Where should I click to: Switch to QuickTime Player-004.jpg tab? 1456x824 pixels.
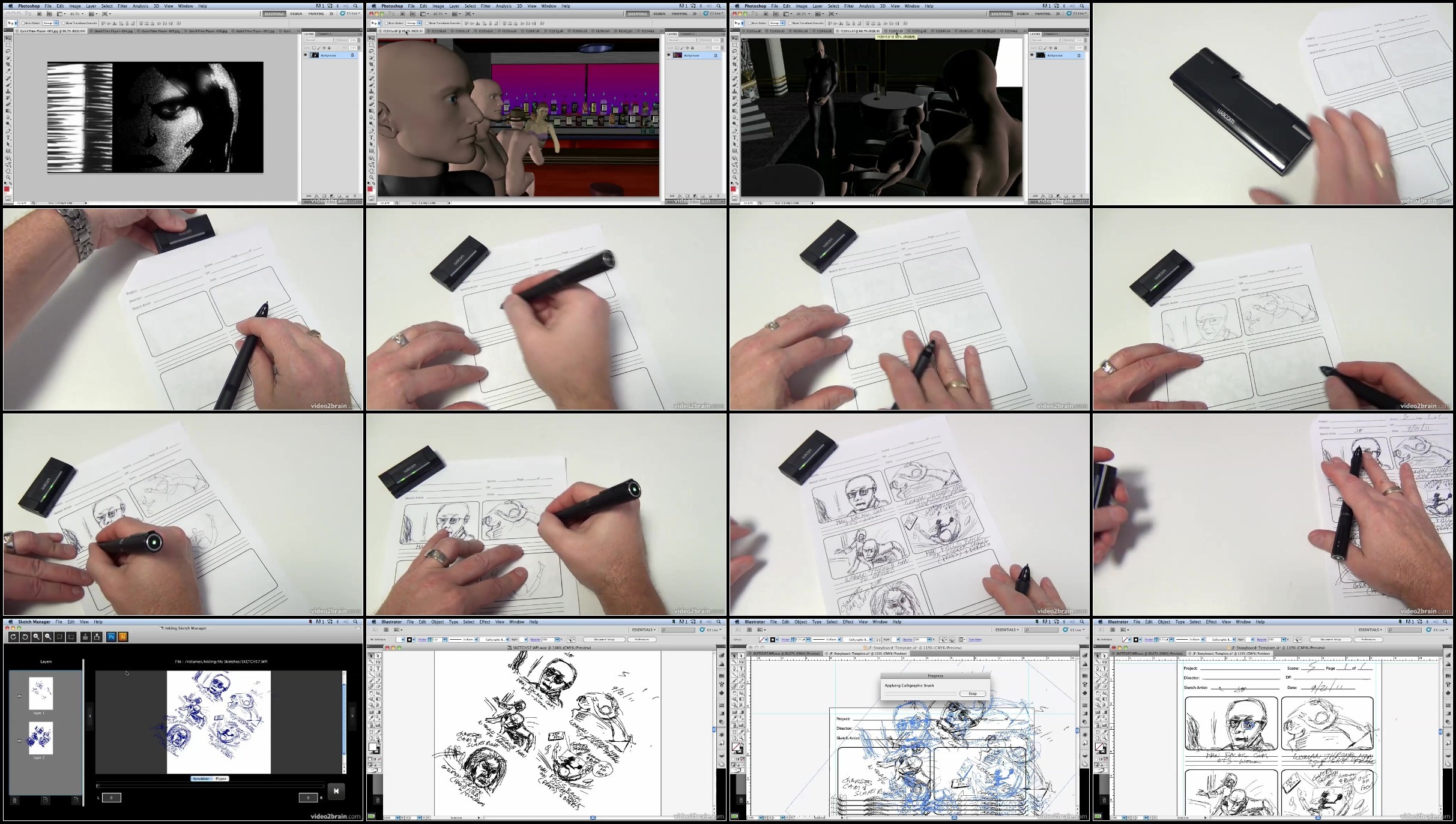(x=112, y=31)
